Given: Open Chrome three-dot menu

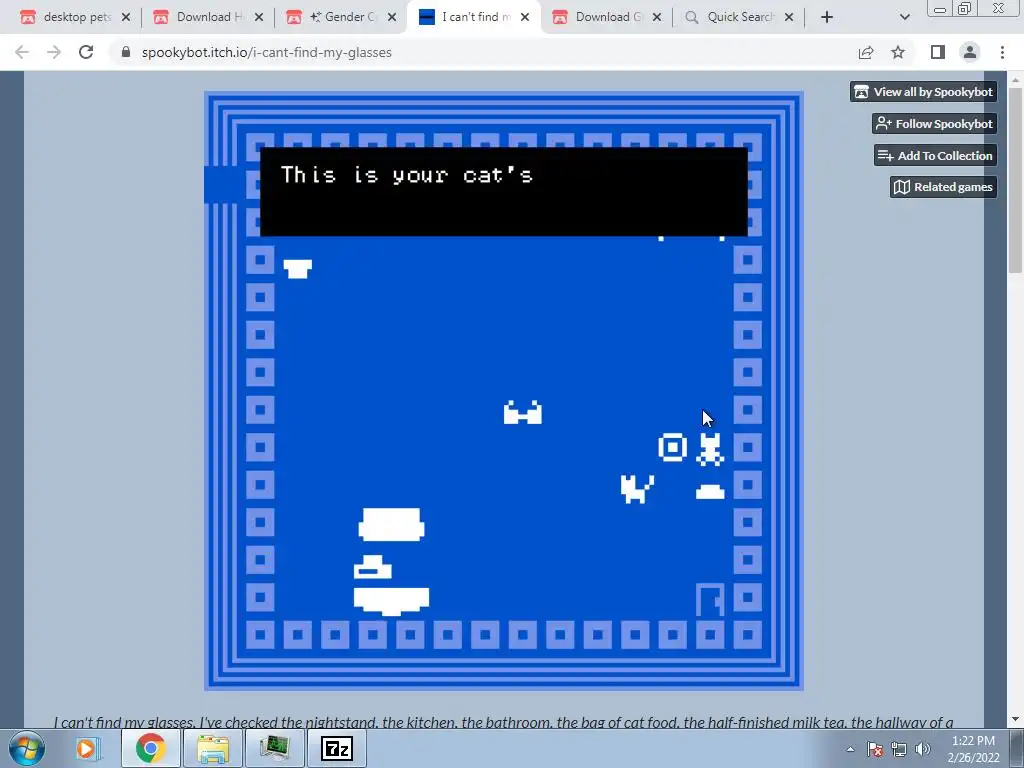Looking at the screenshot, I should point(1002,52).
